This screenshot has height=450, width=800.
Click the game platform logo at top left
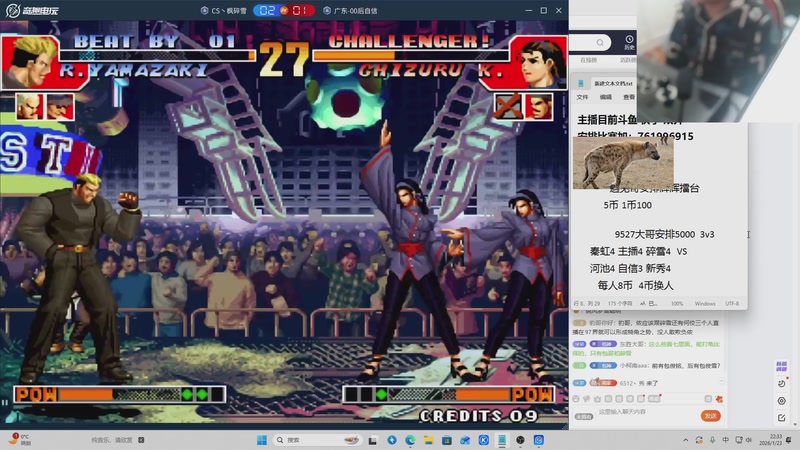[x=31, y=10]
